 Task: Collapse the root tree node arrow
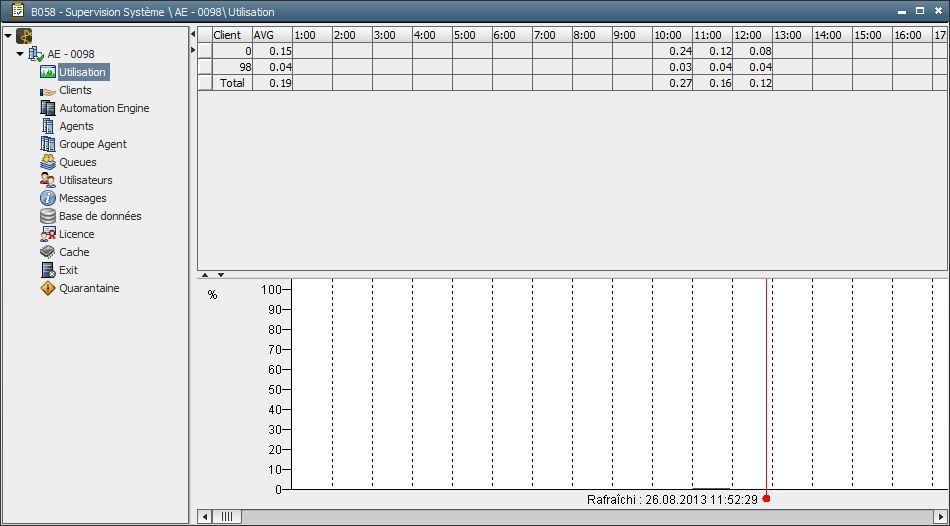[8, 36]
